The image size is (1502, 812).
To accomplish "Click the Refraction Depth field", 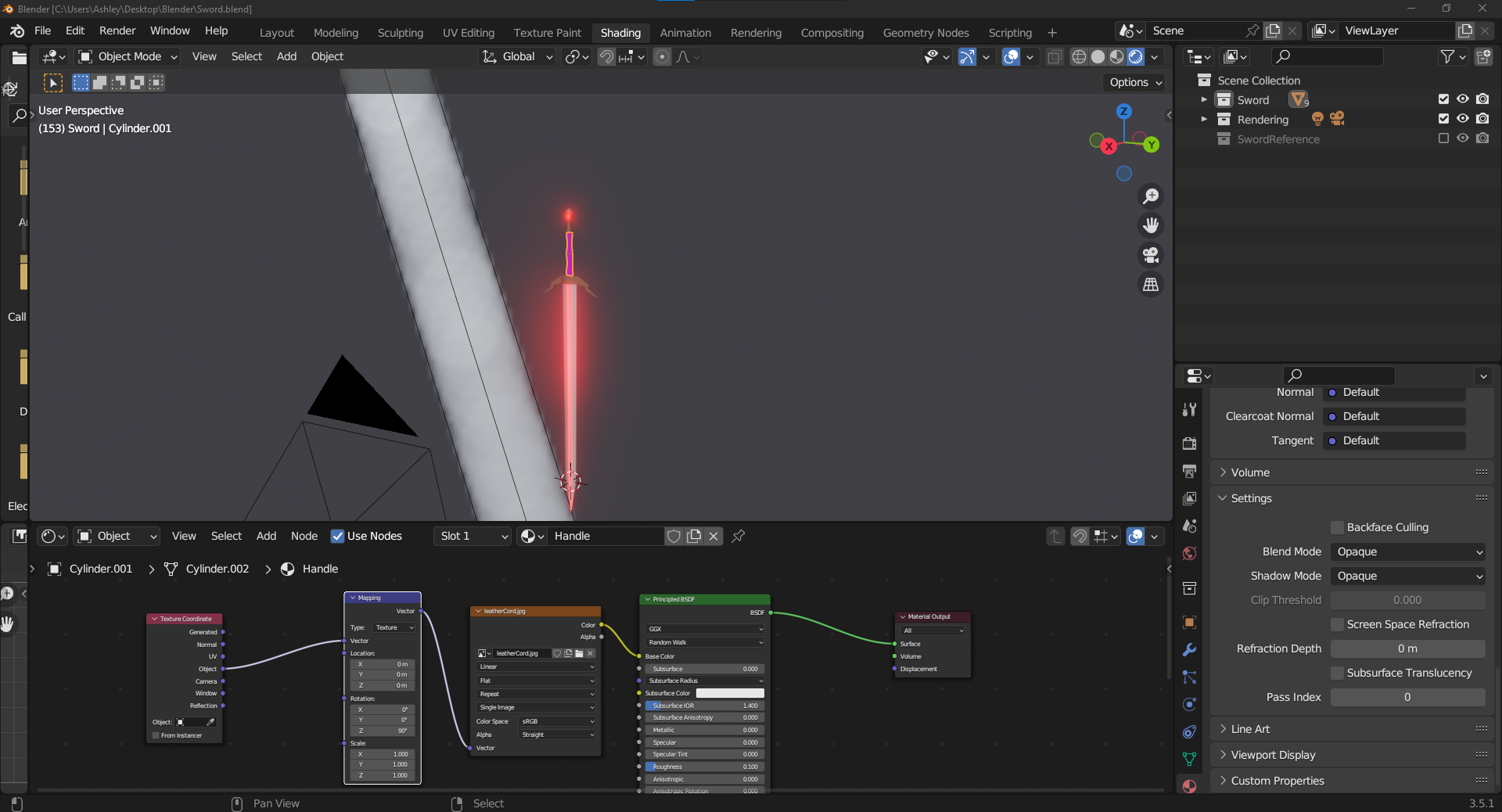I will coord(1408,649).
